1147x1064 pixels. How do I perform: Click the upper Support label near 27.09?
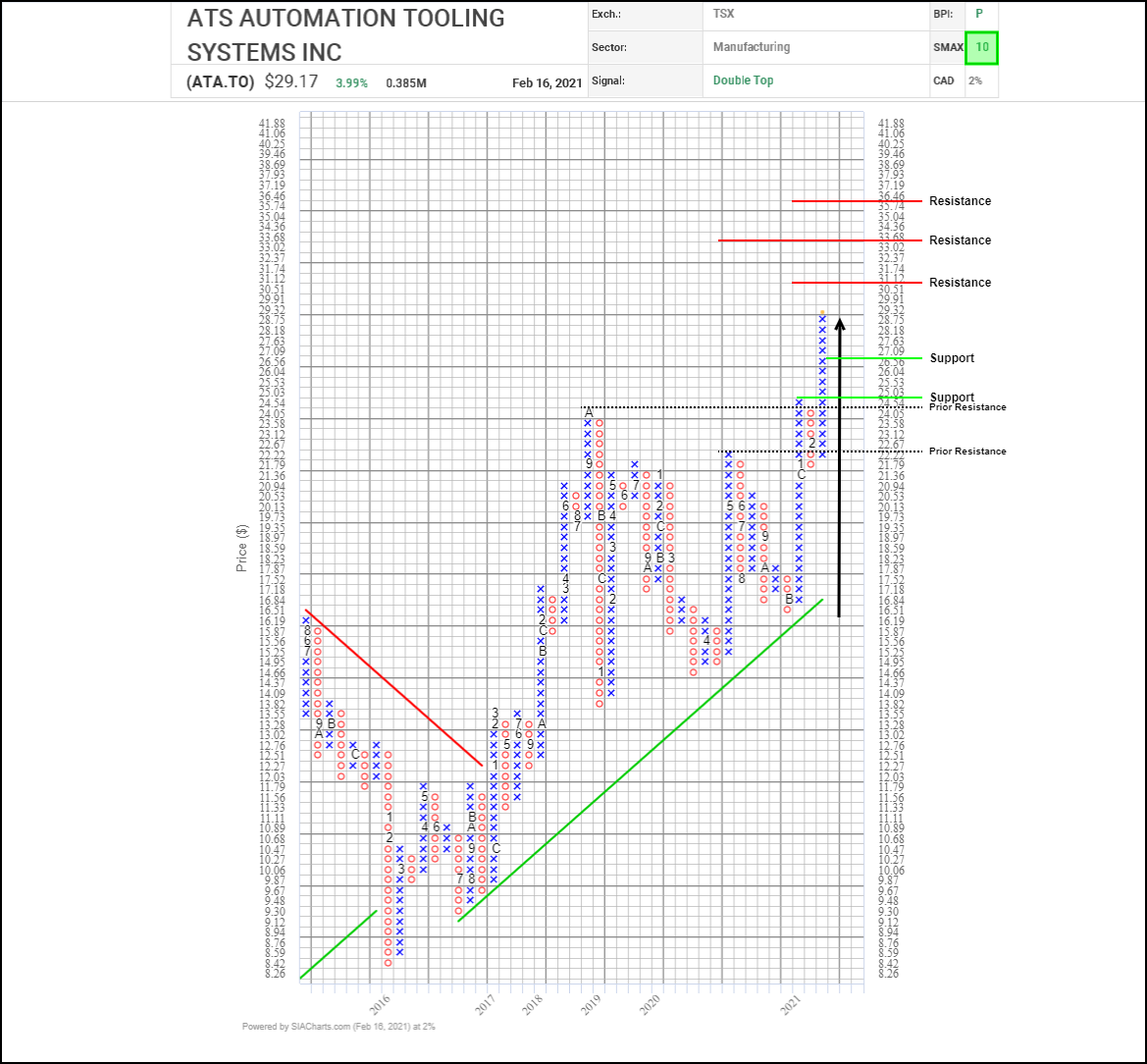[952, 358]
